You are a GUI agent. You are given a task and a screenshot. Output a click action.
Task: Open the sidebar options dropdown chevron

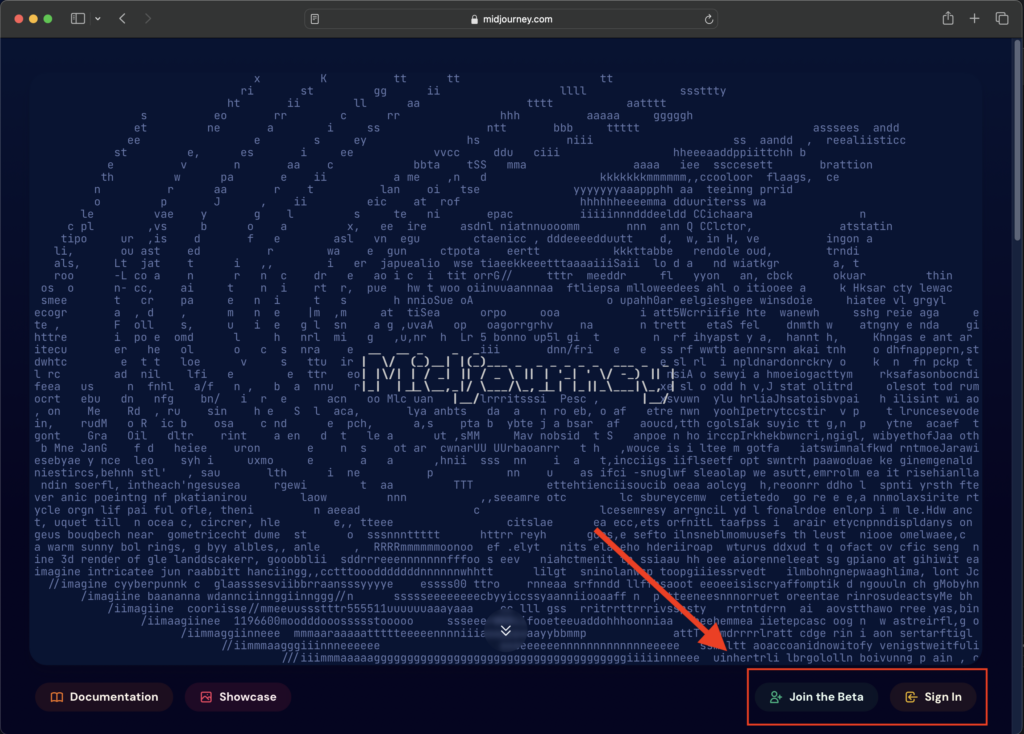[98, 19]
